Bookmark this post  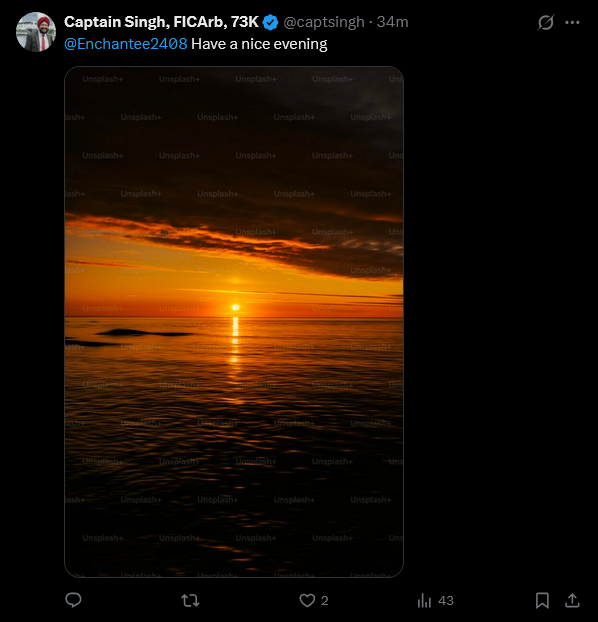542,601
